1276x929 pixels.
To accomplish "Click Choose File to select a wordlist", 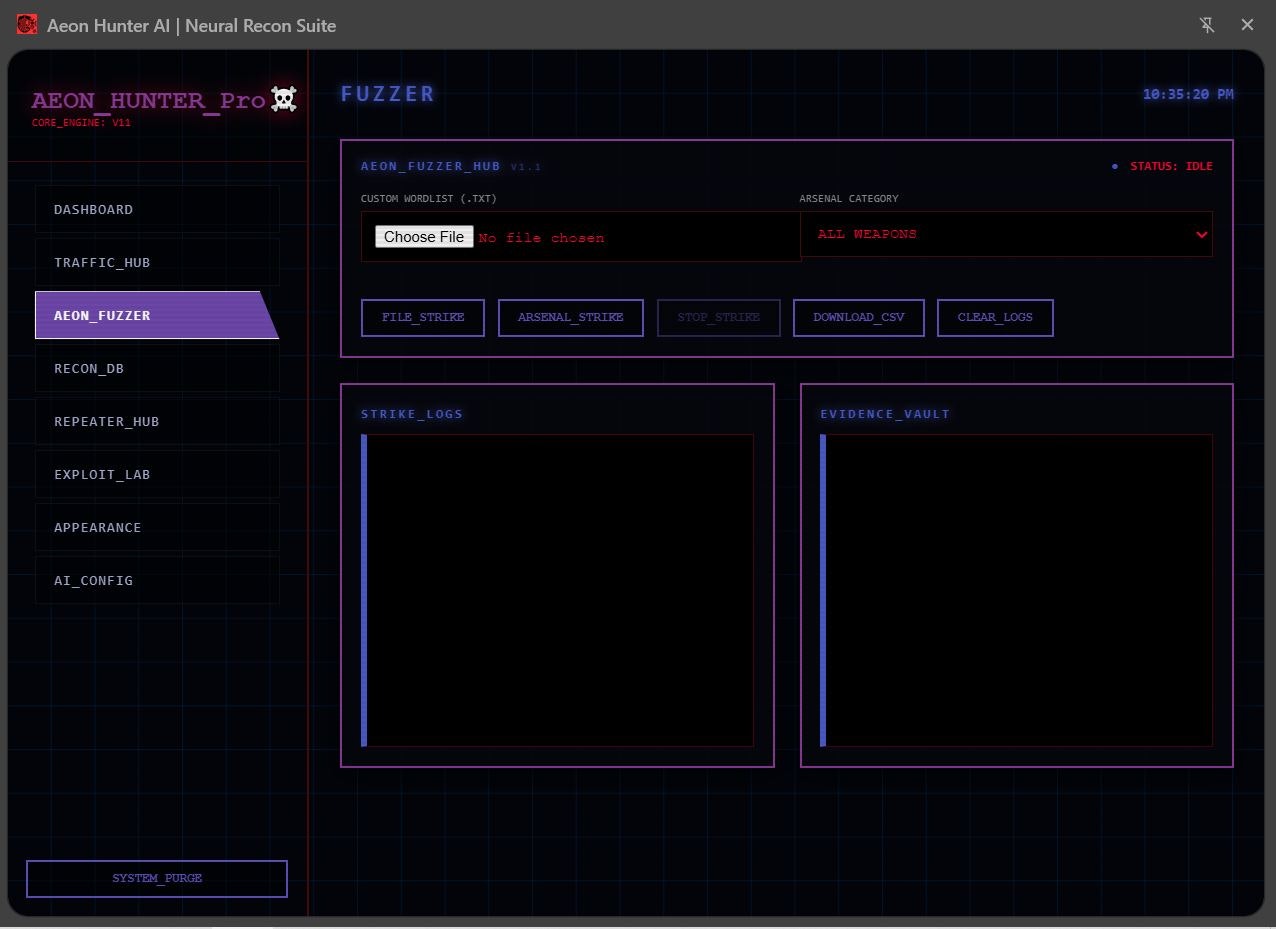I will tap(423, 236).
